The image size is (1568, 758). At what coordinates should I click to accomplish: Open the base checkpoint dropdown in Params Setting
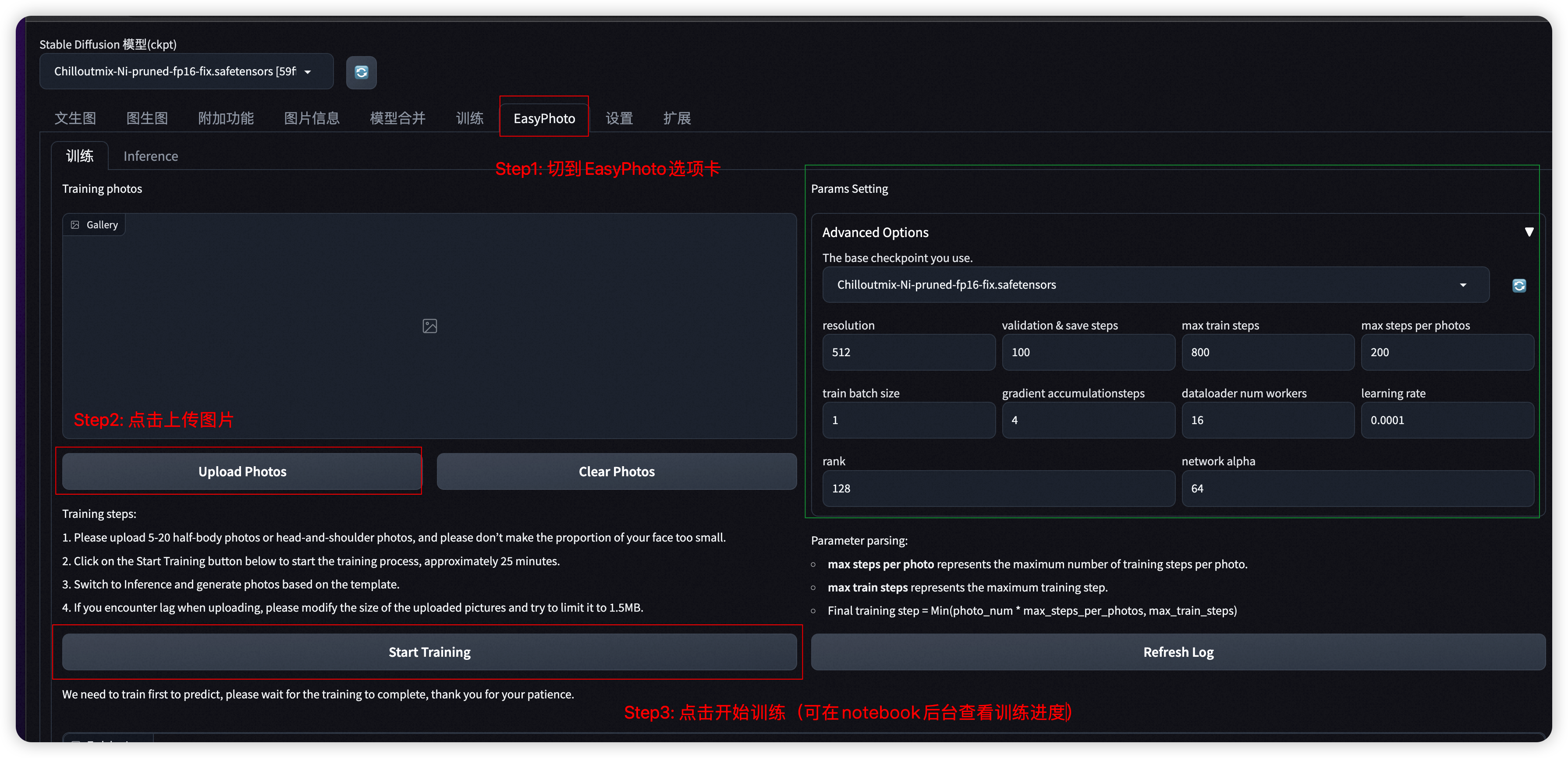click(x=1155, y=285)
